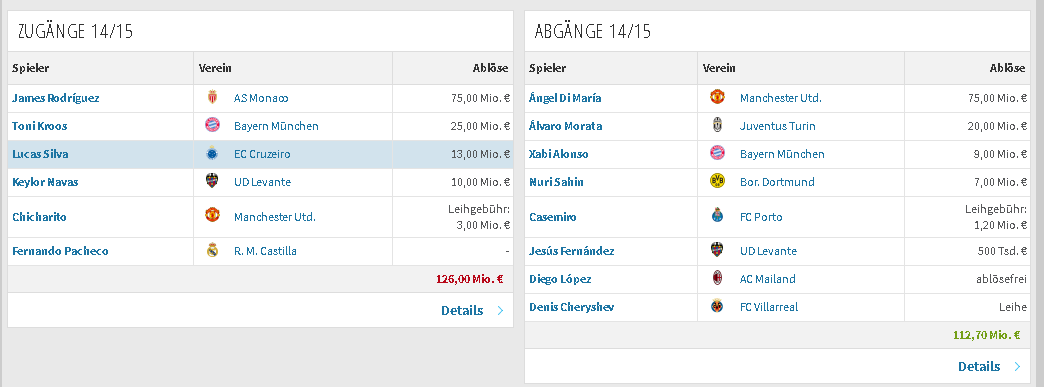Screen dimensions: 1044x387
Task: Select the highlighted Lucas Silva row
Action: point(260,154)
